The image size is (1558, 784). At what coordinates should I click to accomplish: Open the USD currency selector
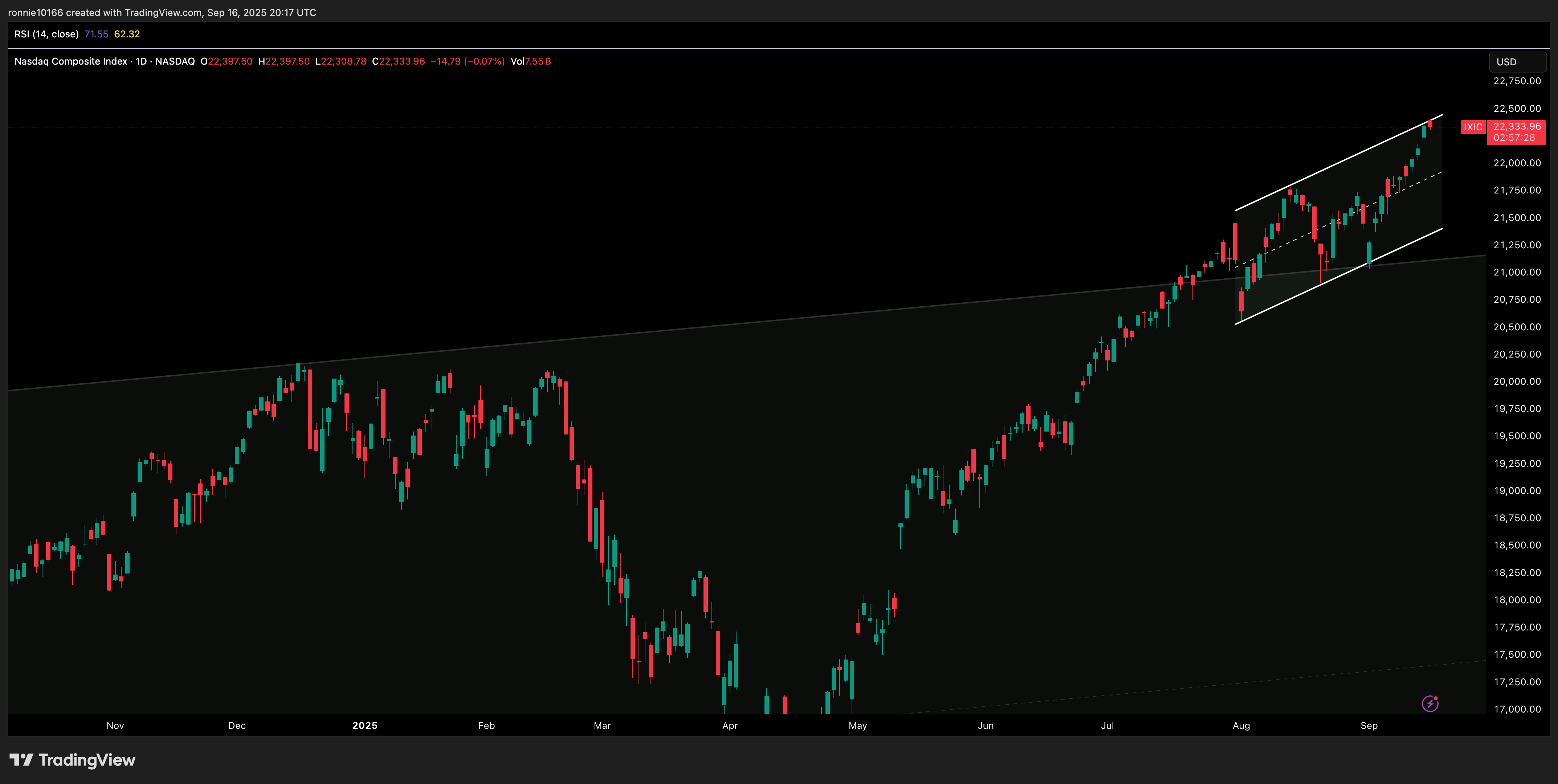[x=1517, y=62]
